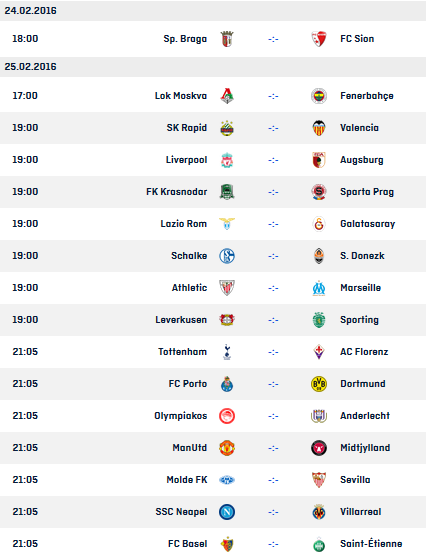Select the Olympiakos club crest
426x558 pixels.
(x=227, y=416)
